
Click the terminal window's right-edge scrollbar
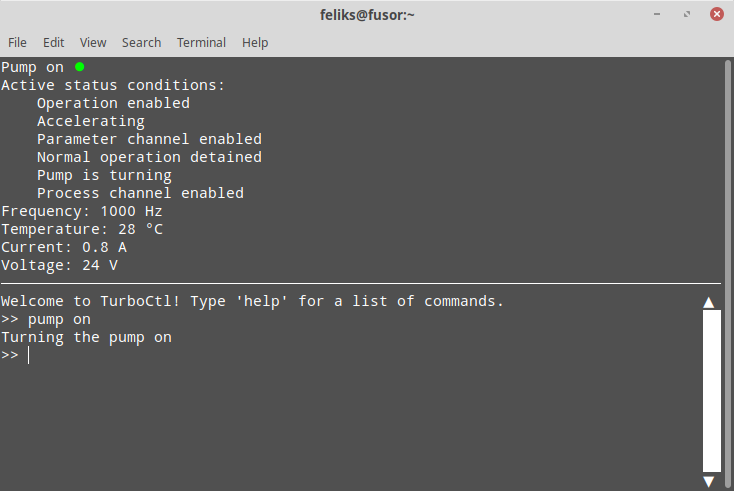(x=728, y=274)
